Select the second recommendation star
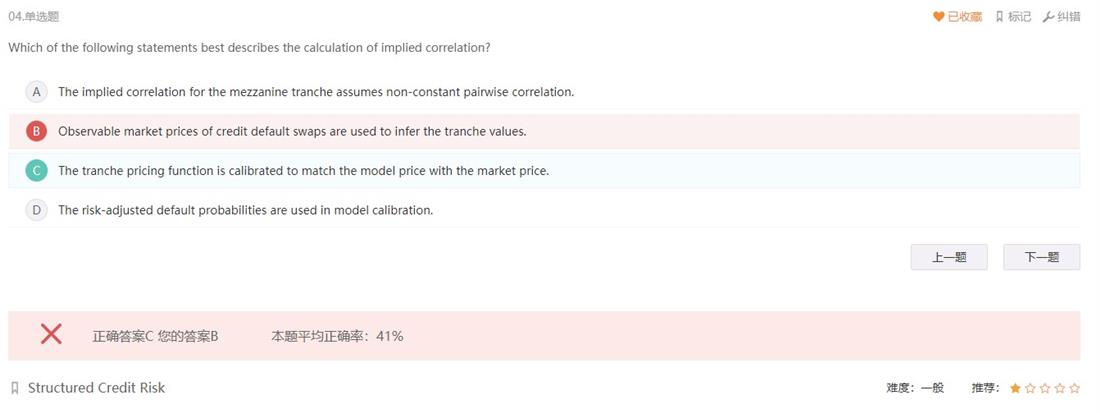Viewport: 1100px width, 413px height. click(1030, 388)
